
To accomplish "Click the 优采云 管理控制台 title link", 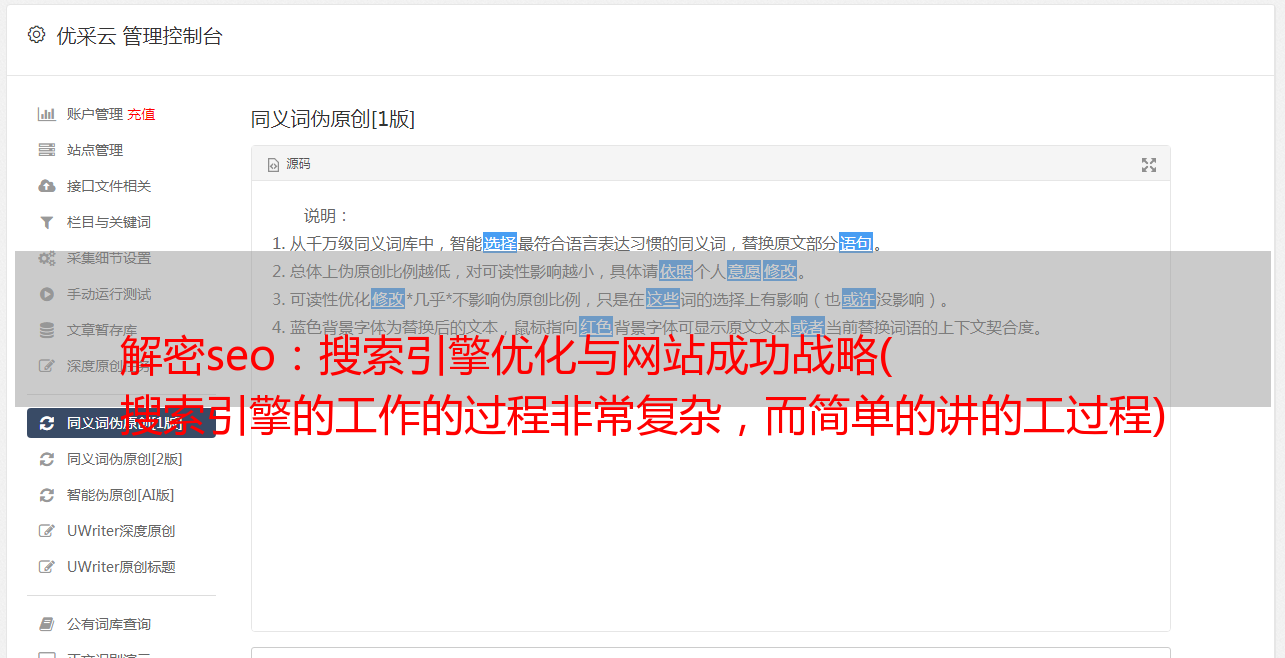I will (139, 36).
